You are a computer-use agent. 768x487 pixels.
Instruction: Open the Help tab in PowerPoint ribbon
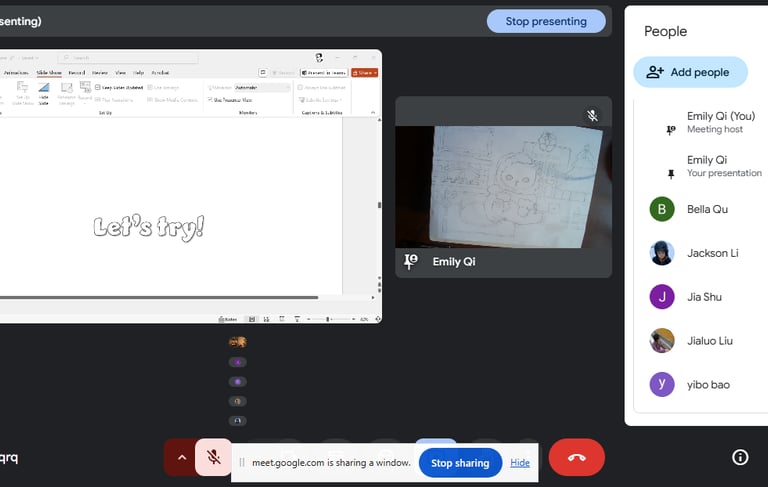pyautogui.click(x=139, y=73)
